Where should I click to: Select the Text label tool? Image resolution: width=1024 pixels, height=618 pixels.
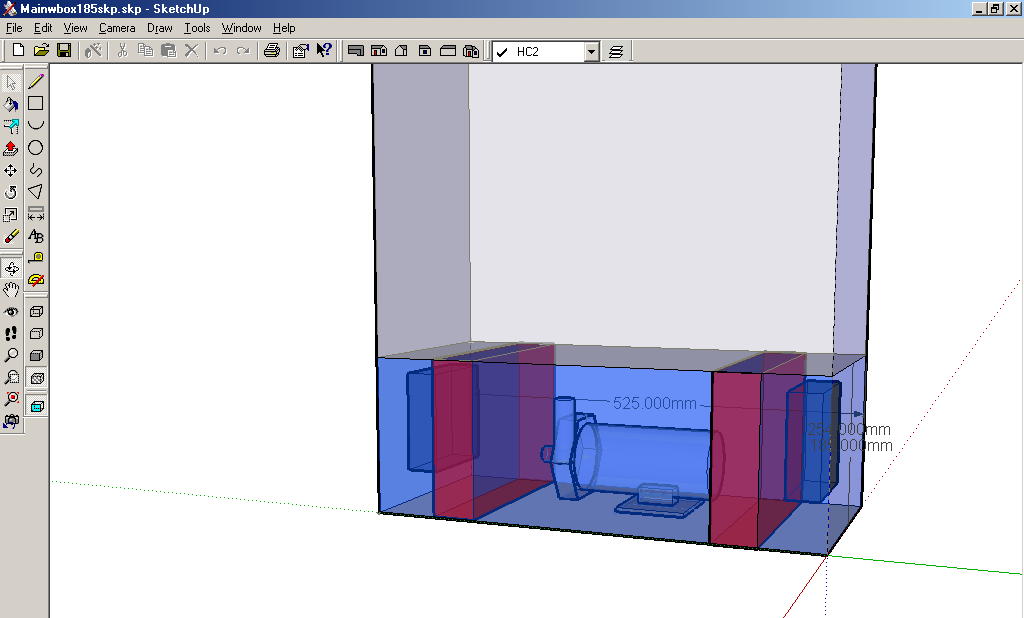[x=36, y=236]
